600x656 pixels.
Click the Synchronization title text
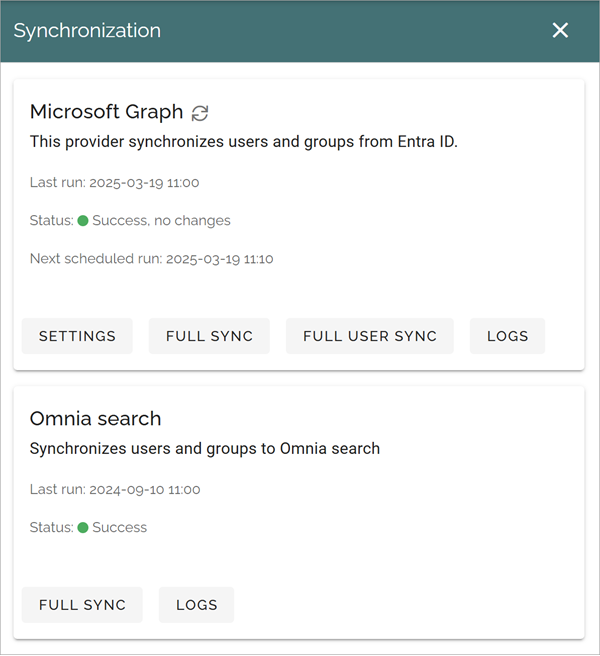pyautogui.click(x=87, y=31)
